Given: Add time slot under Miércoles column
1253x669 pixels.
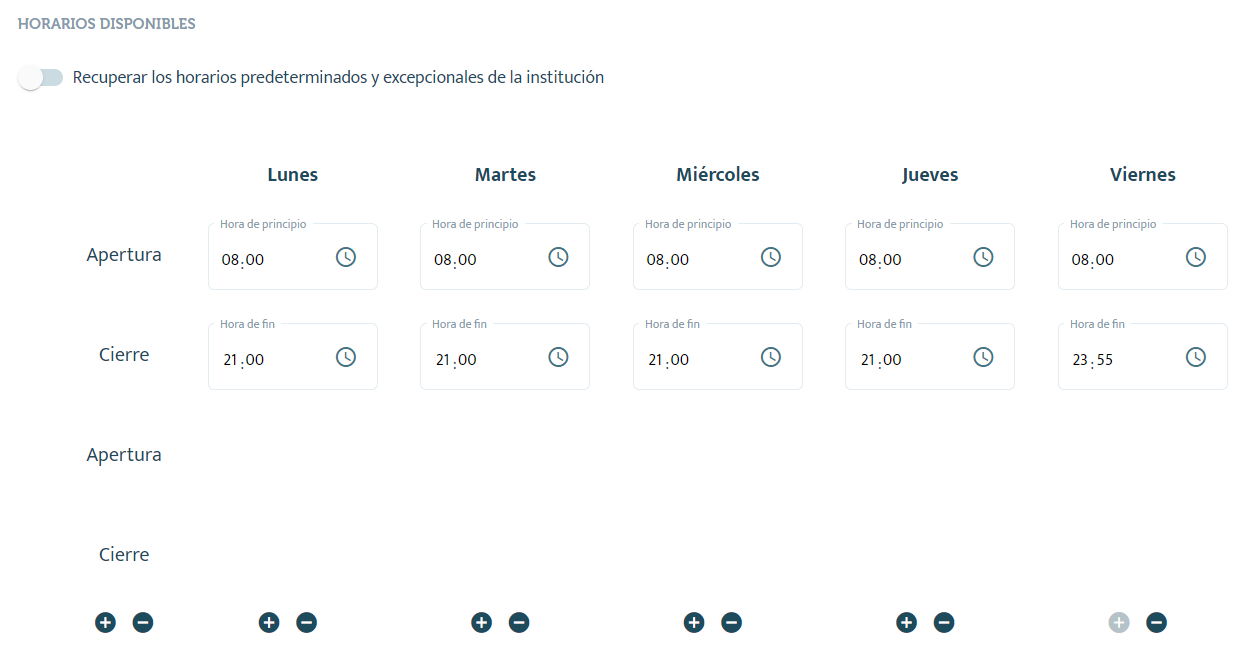Looking at the screenshot, I should 694,623.
